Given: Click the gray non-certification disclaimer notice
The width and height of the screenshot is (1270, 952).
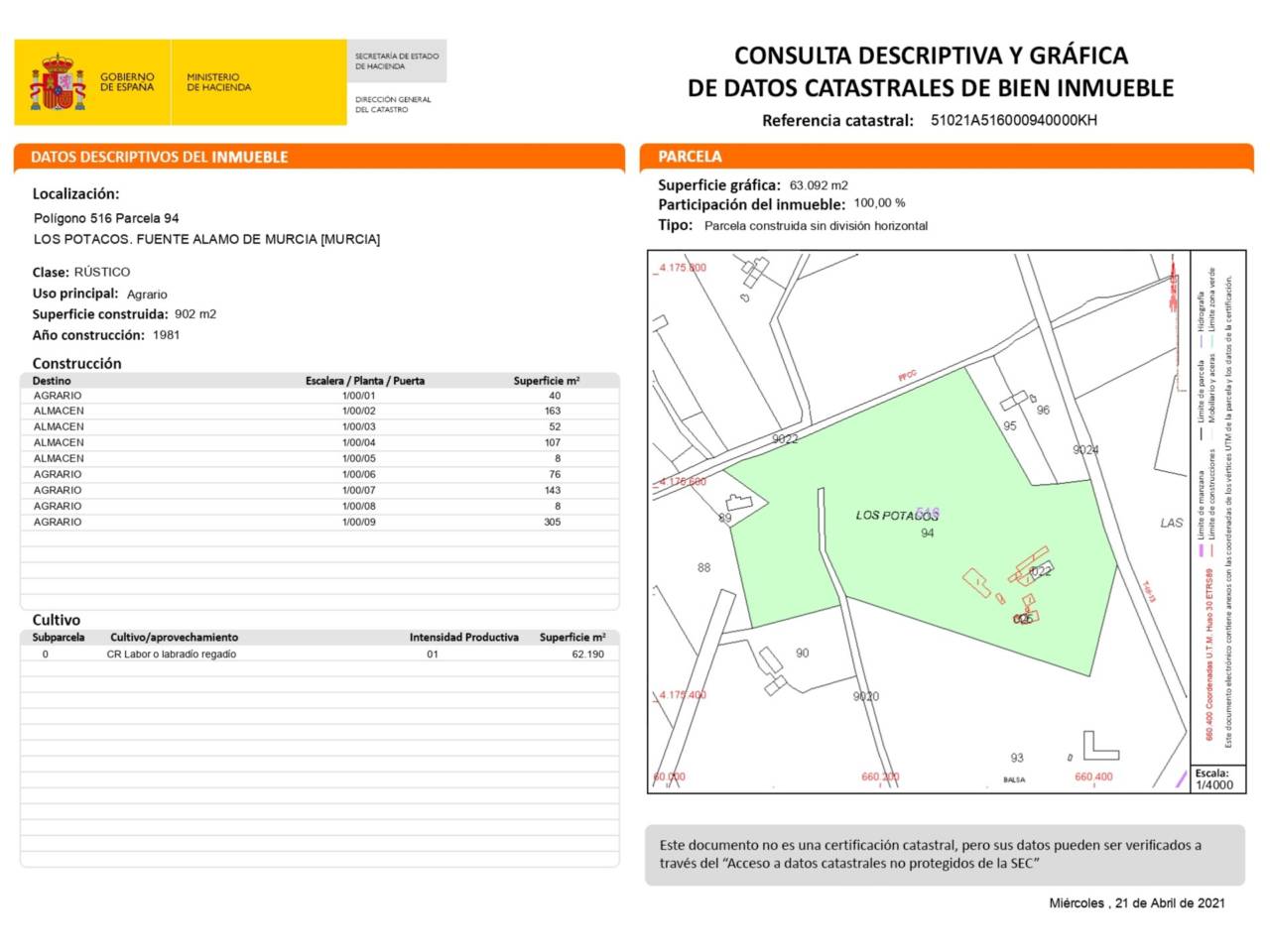Looking at the screenshot, I should [x=945, y=855].
